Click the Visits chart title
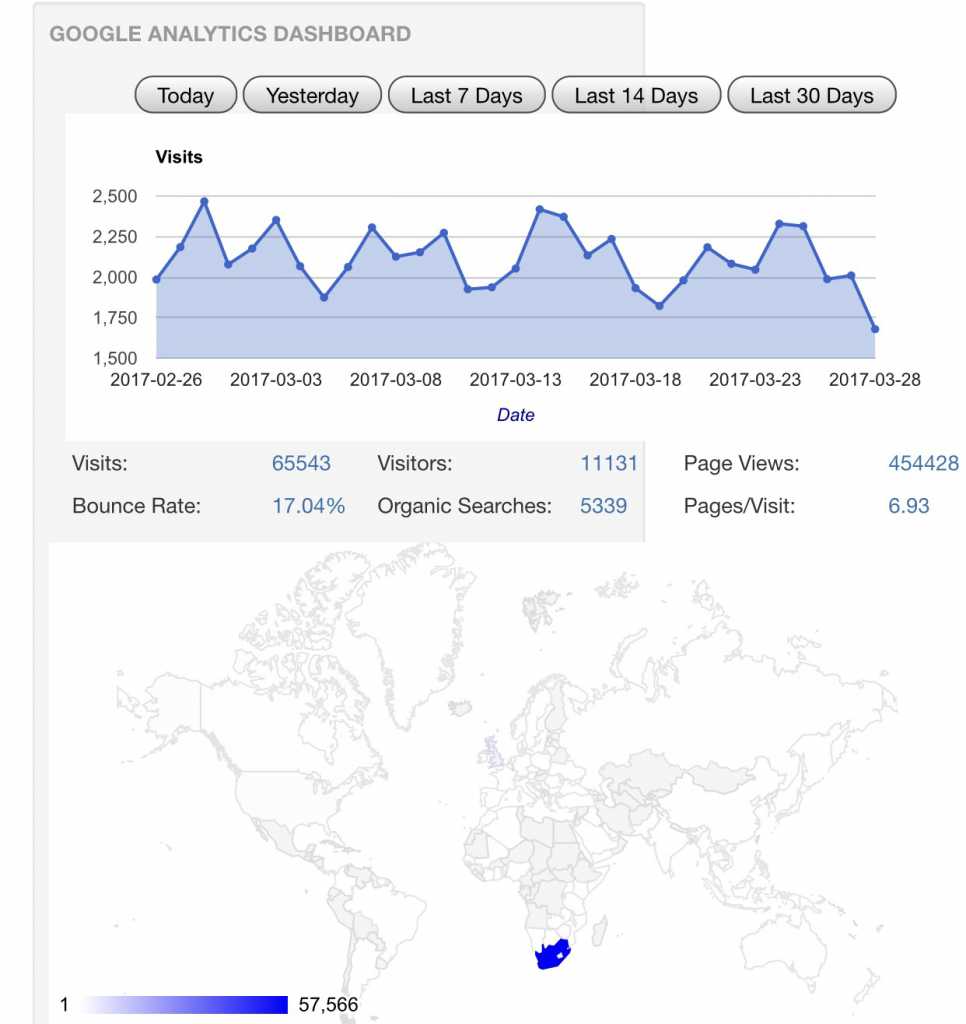966x1024 pixels. 179,157
